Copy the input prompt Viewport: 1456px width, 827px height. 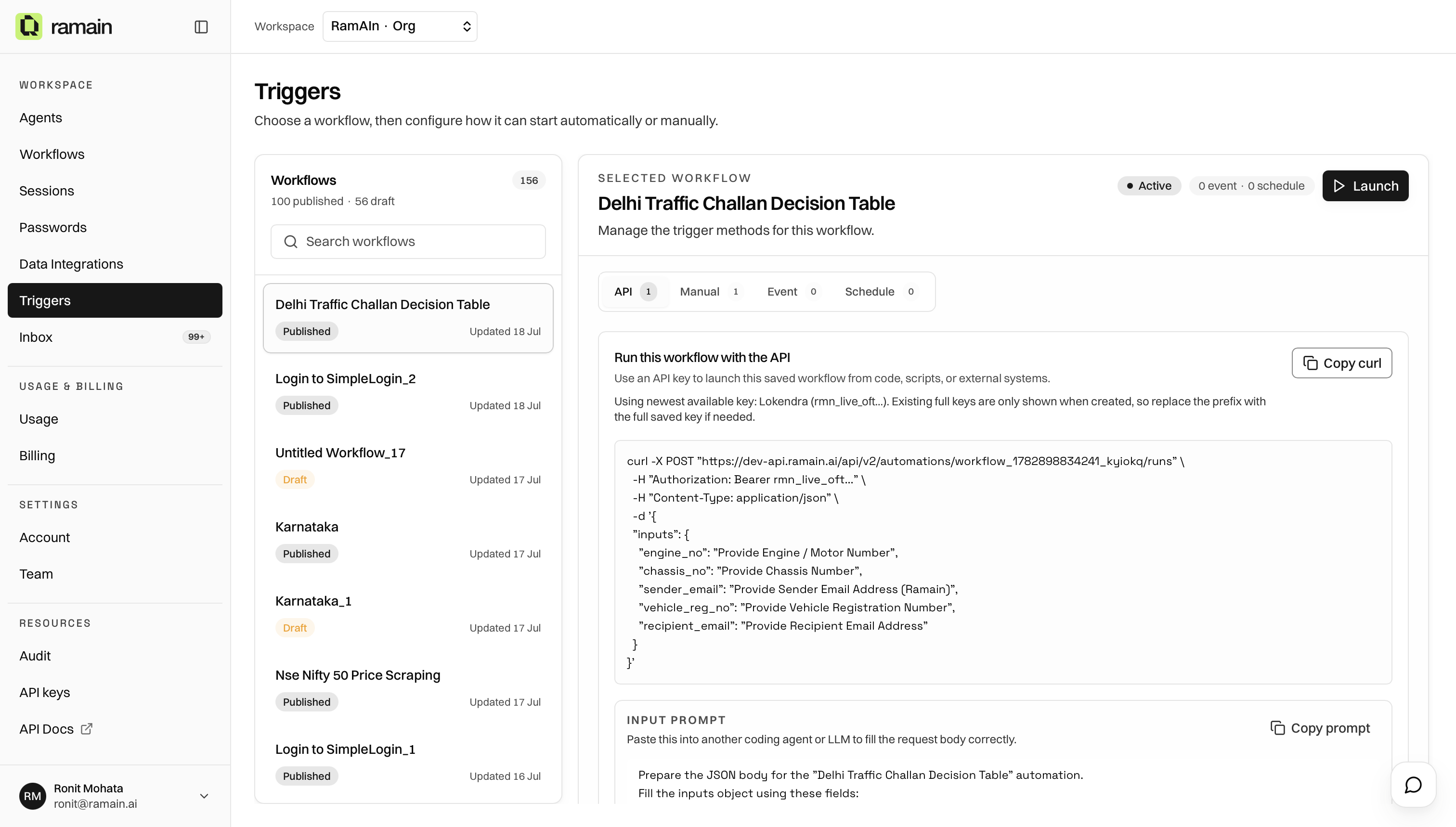tap(1320, 728)
